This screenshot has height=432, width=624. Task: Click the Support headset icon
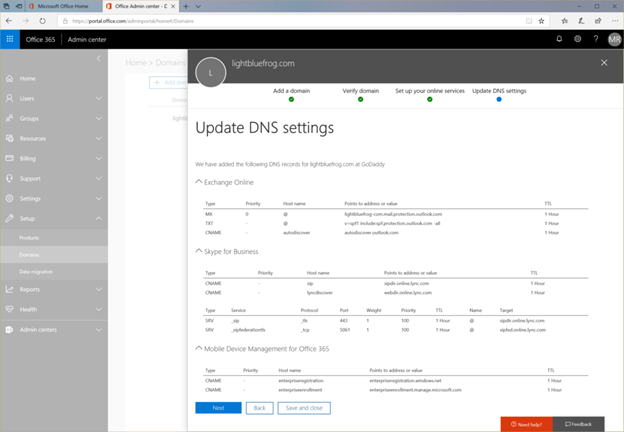click(10, 179)
